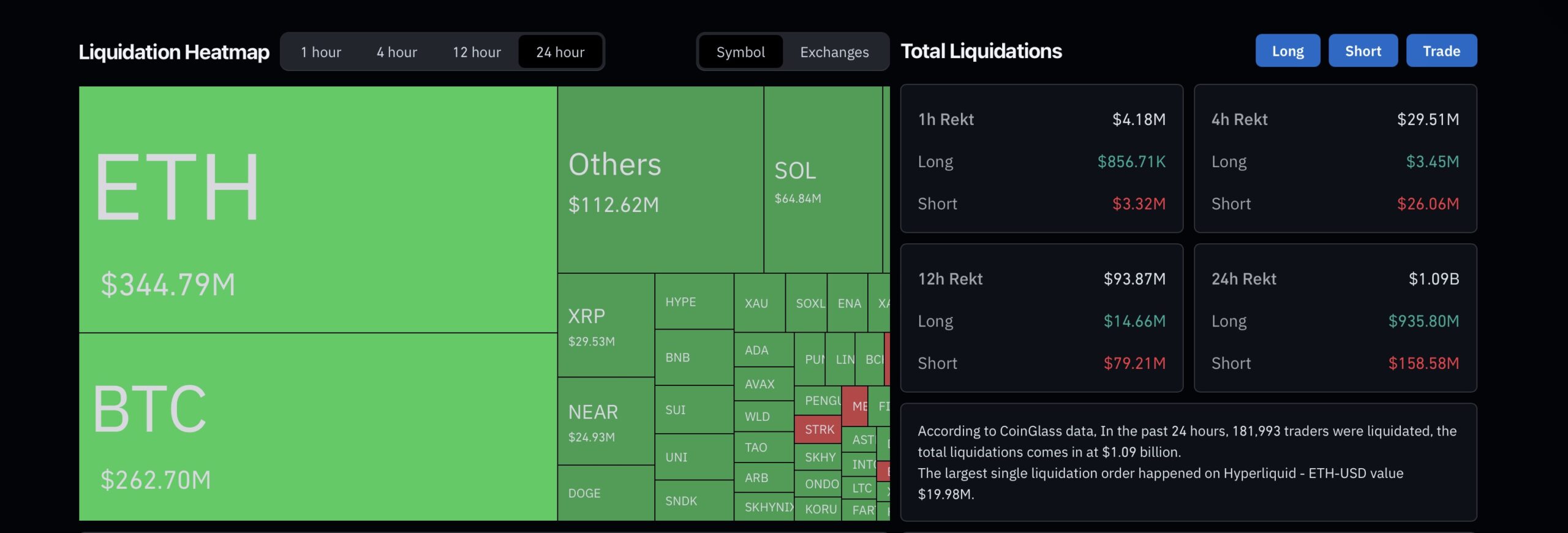
Task: Select the HYPE heatmap tile
Action: (x=694, y=301)
